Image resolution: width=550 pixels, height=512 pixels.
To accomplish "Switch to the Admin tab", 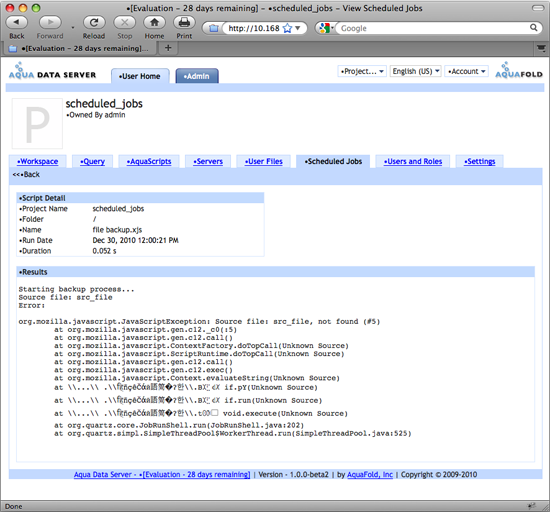I will pyautogui.click(x=197, y=76).
